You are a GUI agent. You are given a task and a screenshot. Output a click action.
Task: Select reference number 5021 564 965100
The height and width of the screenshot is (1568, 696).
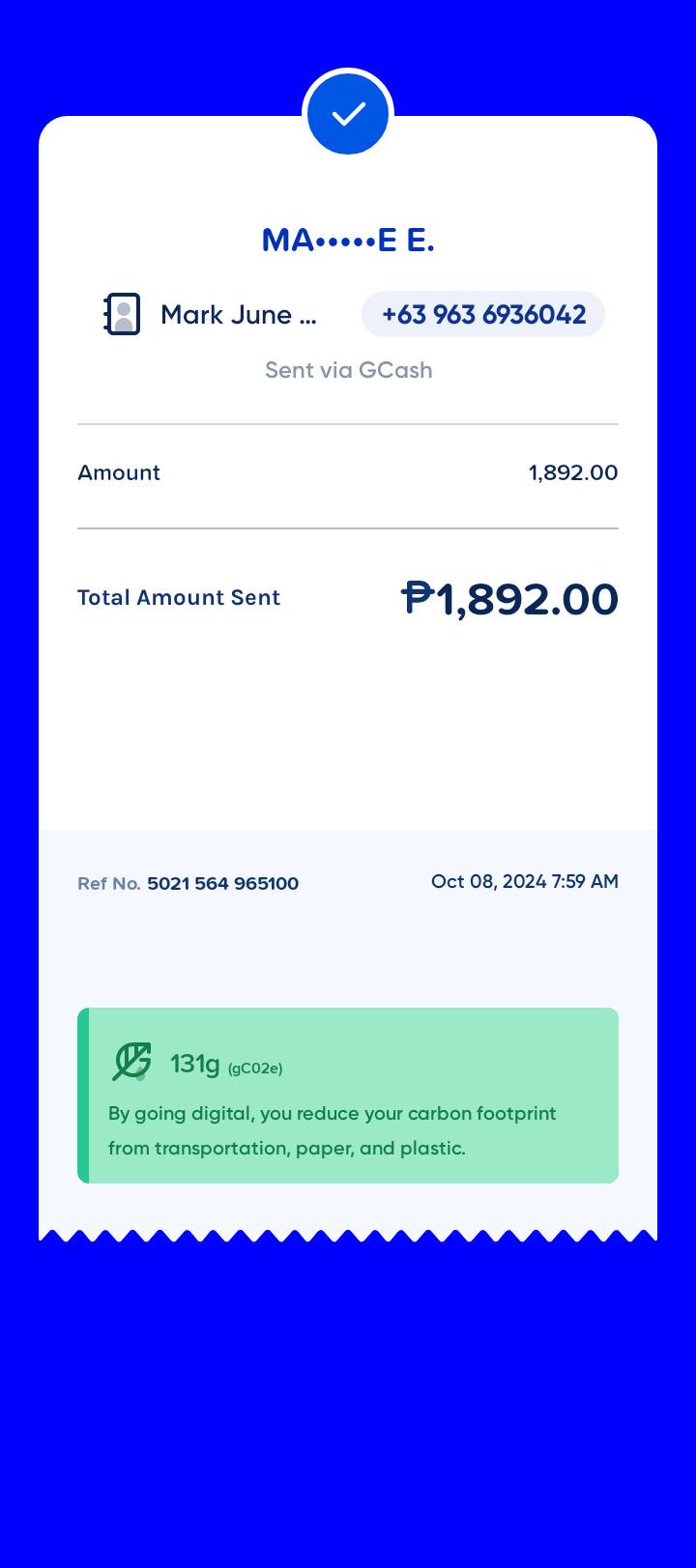coord(222,883)
